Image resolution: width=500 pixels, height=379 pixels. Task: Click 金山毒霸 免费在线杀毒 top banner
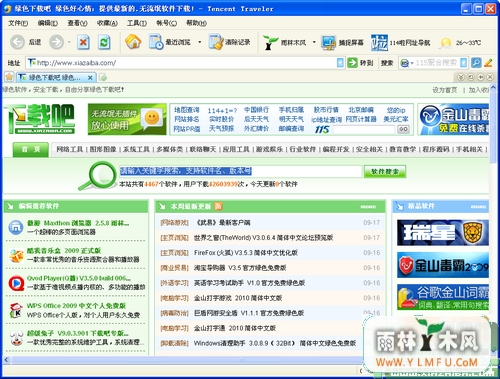[x=453, y=119]
